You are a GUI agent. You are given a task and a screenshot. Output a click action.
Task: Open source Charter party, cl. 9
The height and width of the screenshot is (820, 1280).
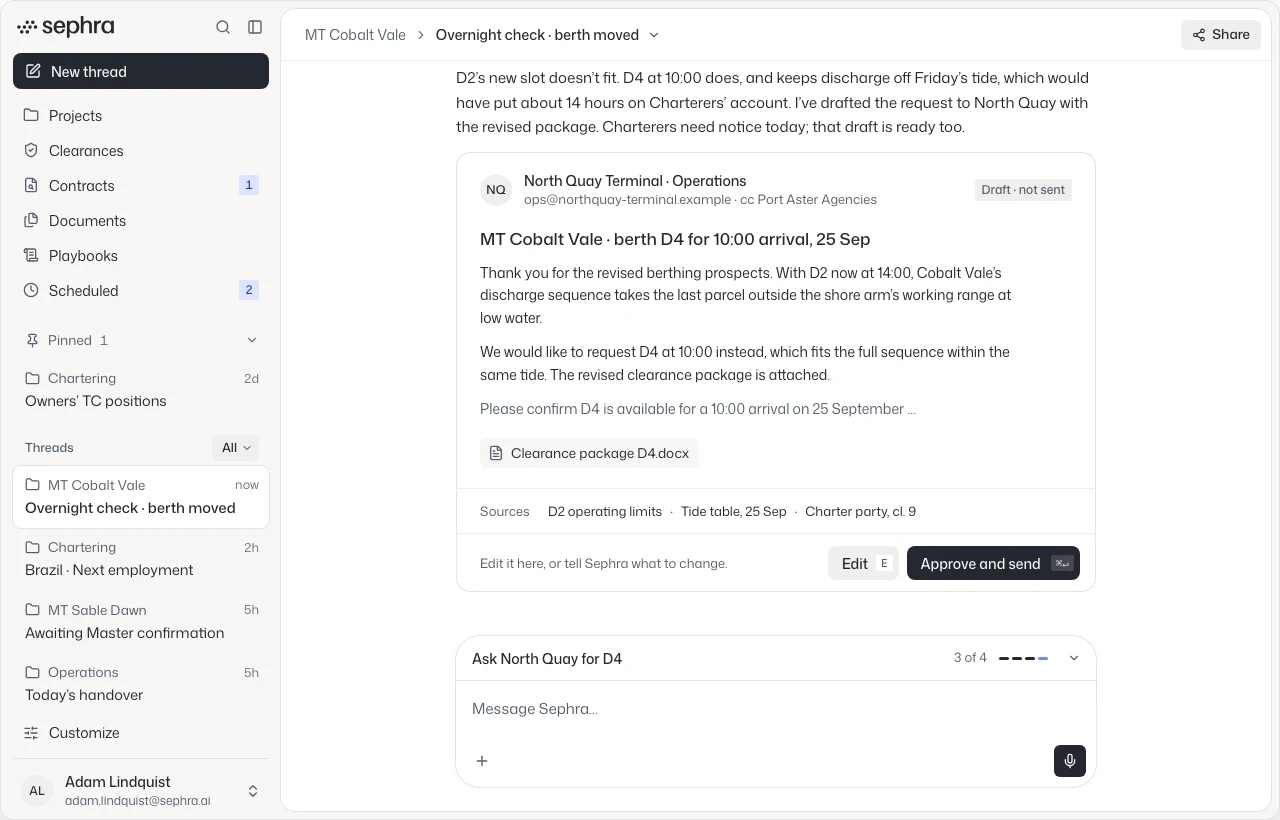coord(860,512)
